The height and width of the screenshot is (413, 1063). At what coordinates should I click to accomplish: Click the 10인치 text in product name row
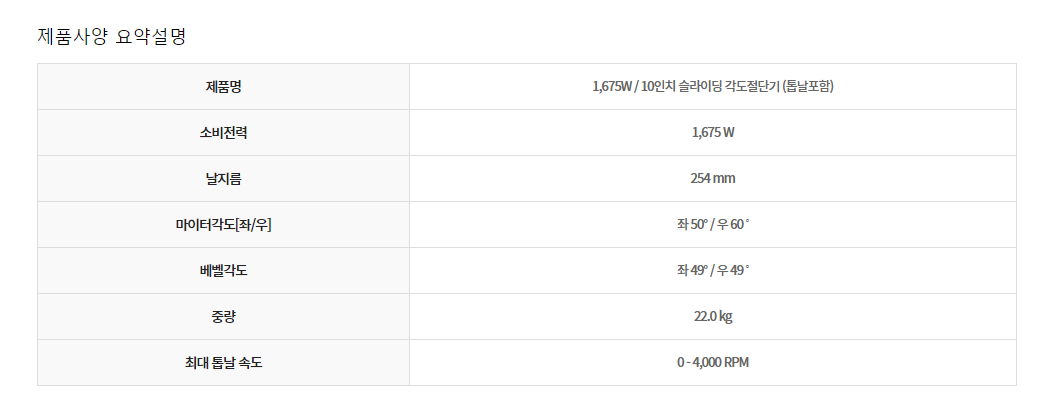click(x=658, y=87)
